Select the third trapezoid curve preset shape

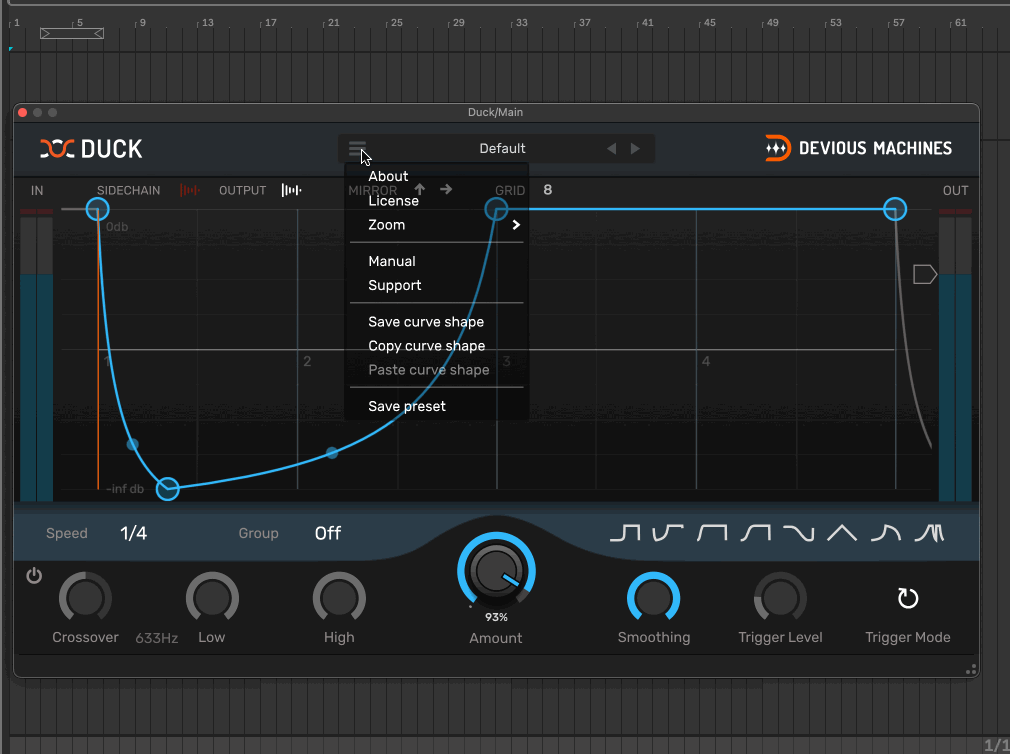tap(712, 533)
